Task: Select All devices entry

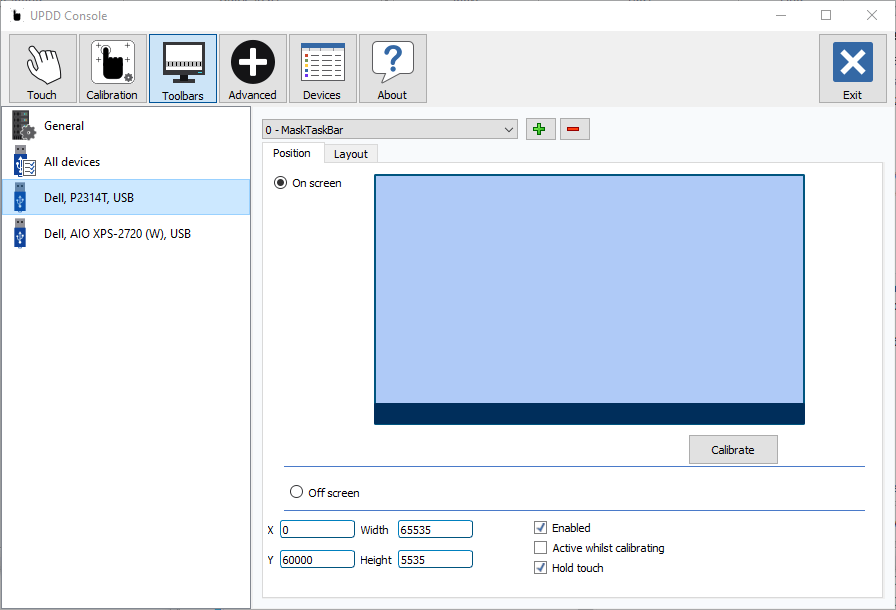Action: (126, 162)
